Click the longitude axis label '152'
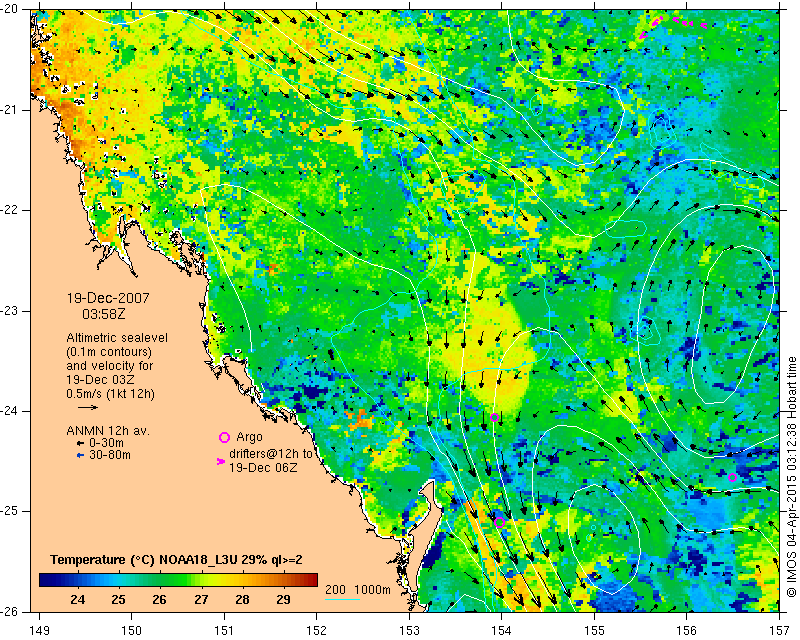This screenshot has height=640, width=800. pyautogui.click(x=317, y=631)
